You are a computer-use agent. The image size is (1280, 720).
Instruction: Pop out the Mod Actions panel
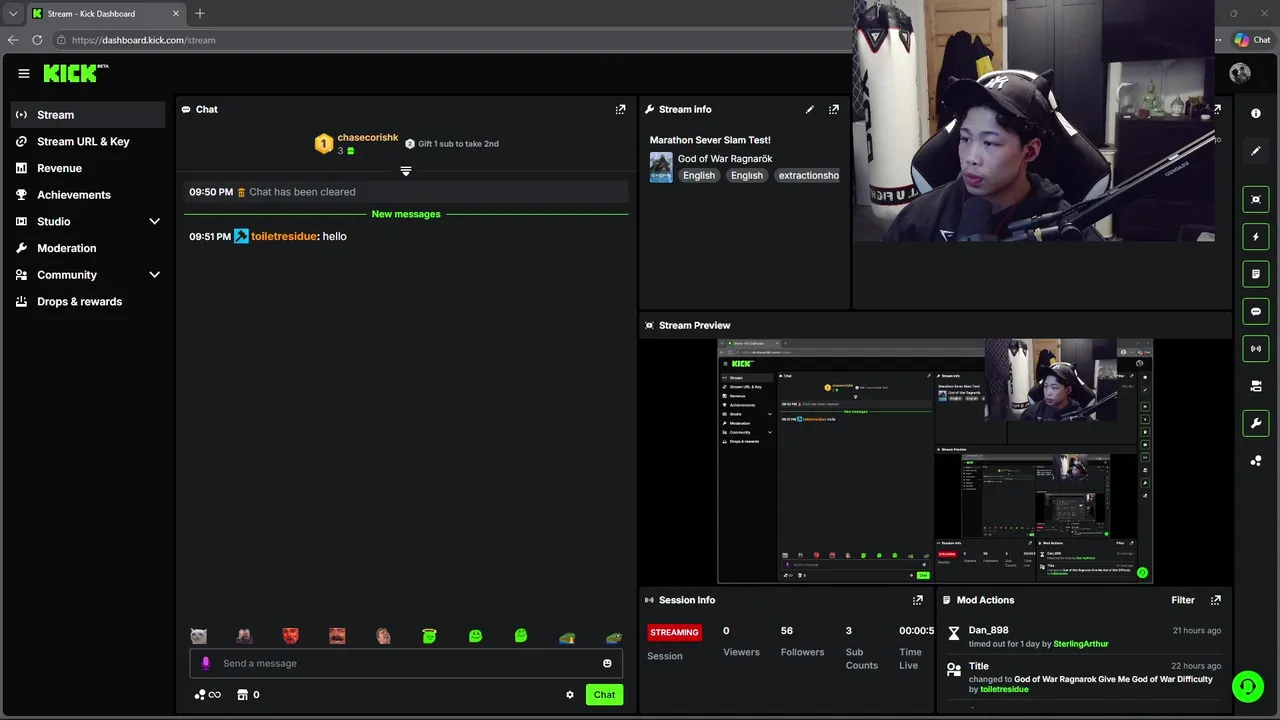coord(1216,600)
